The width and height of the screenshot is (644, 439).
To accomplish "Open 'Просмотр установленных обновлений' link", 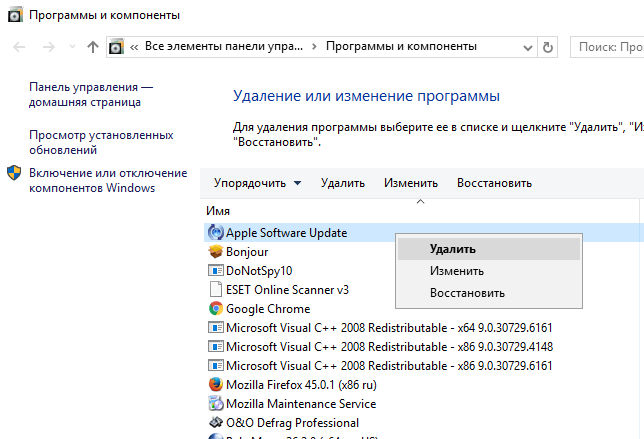I will [101, 143].
